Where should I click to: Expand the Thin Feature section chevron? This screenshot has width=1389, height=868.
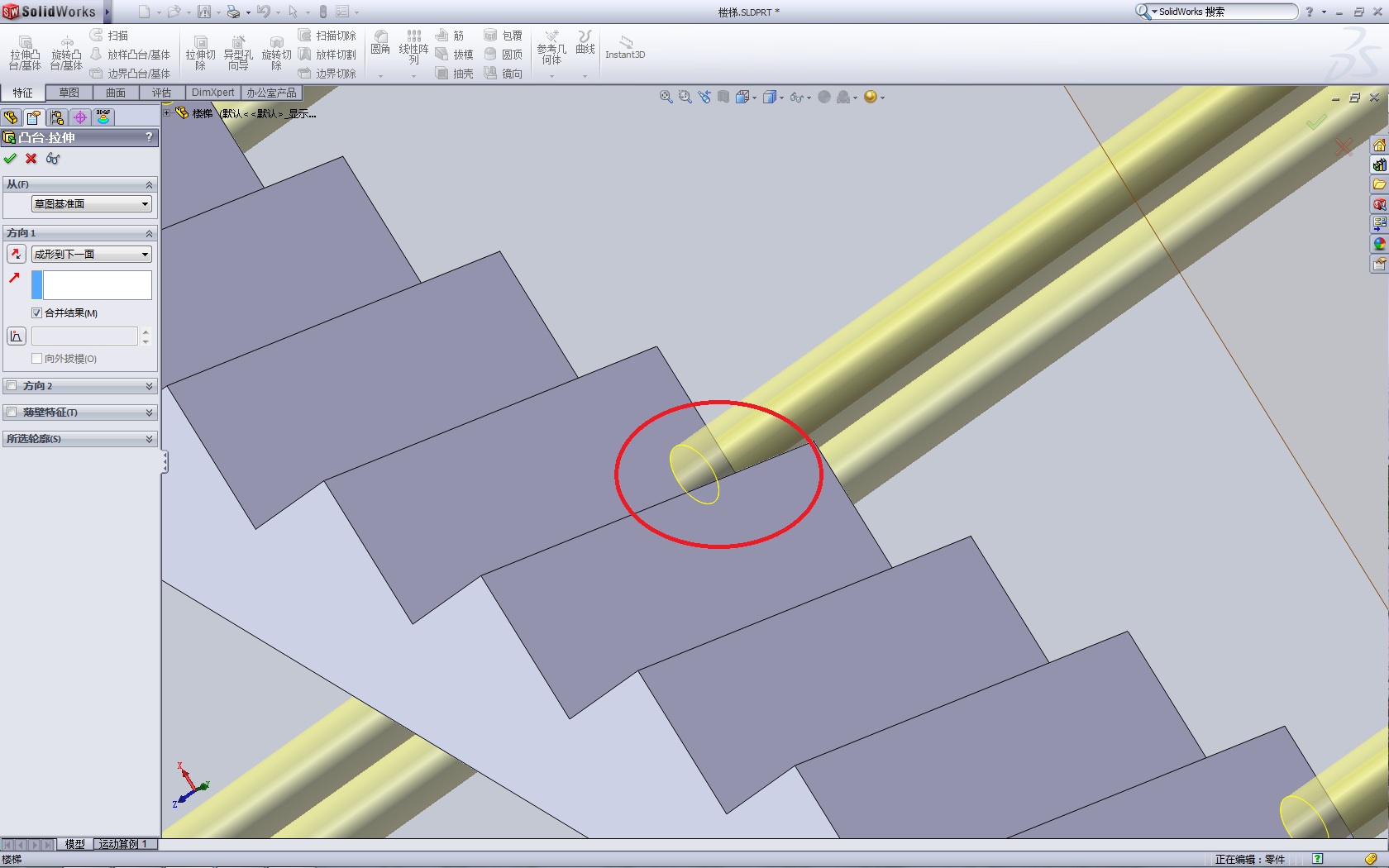click(150, 413)
